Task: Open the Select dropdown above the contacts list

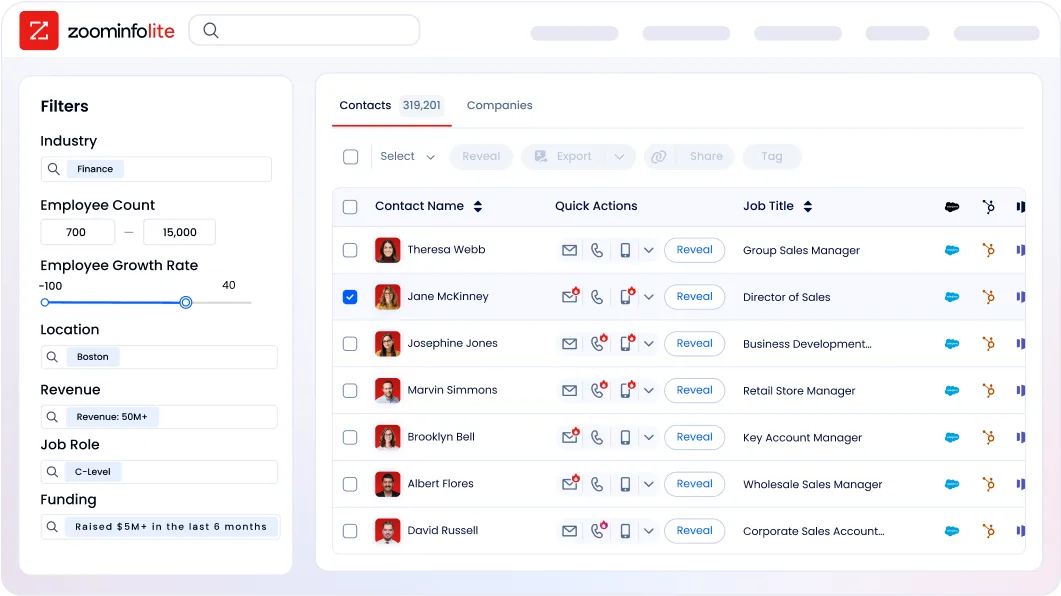Action: pyautogui.click(x=406, y=156)
